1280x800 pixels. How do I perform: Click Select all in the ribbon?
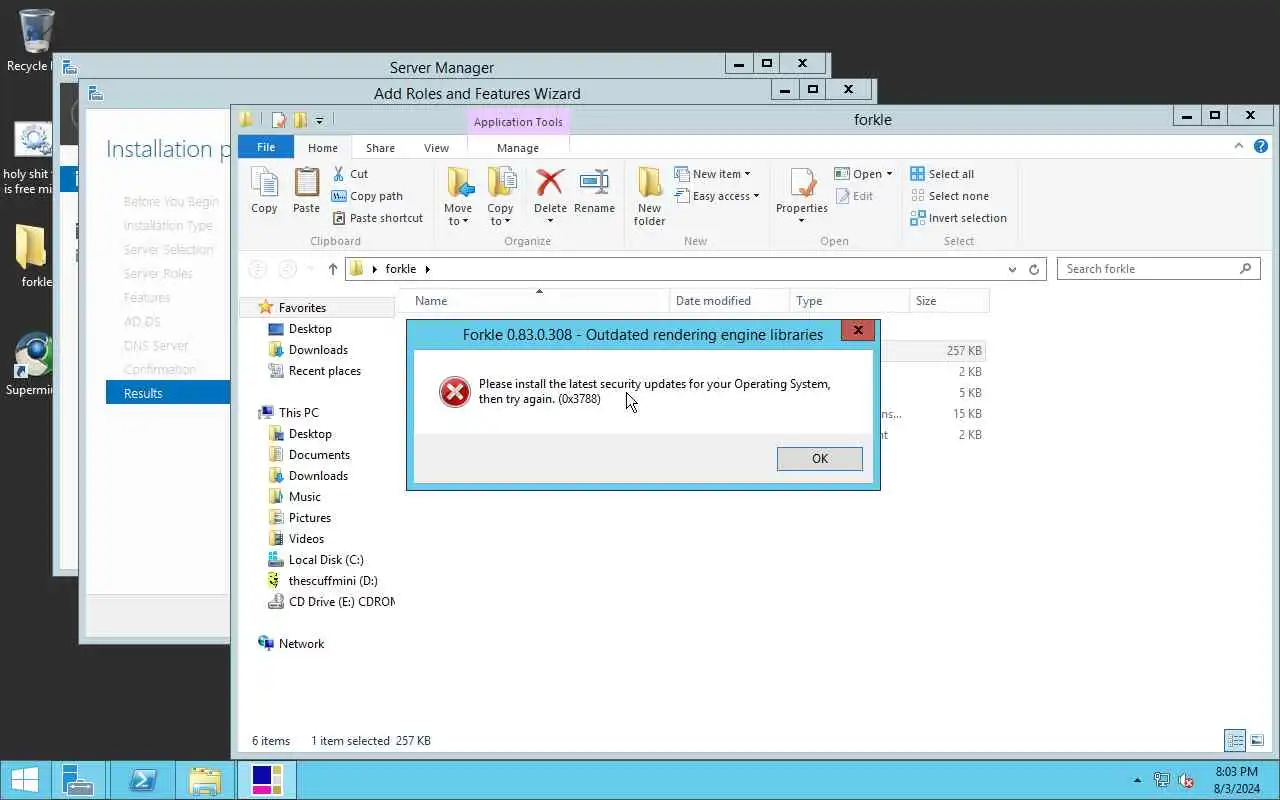pos(942,174)
